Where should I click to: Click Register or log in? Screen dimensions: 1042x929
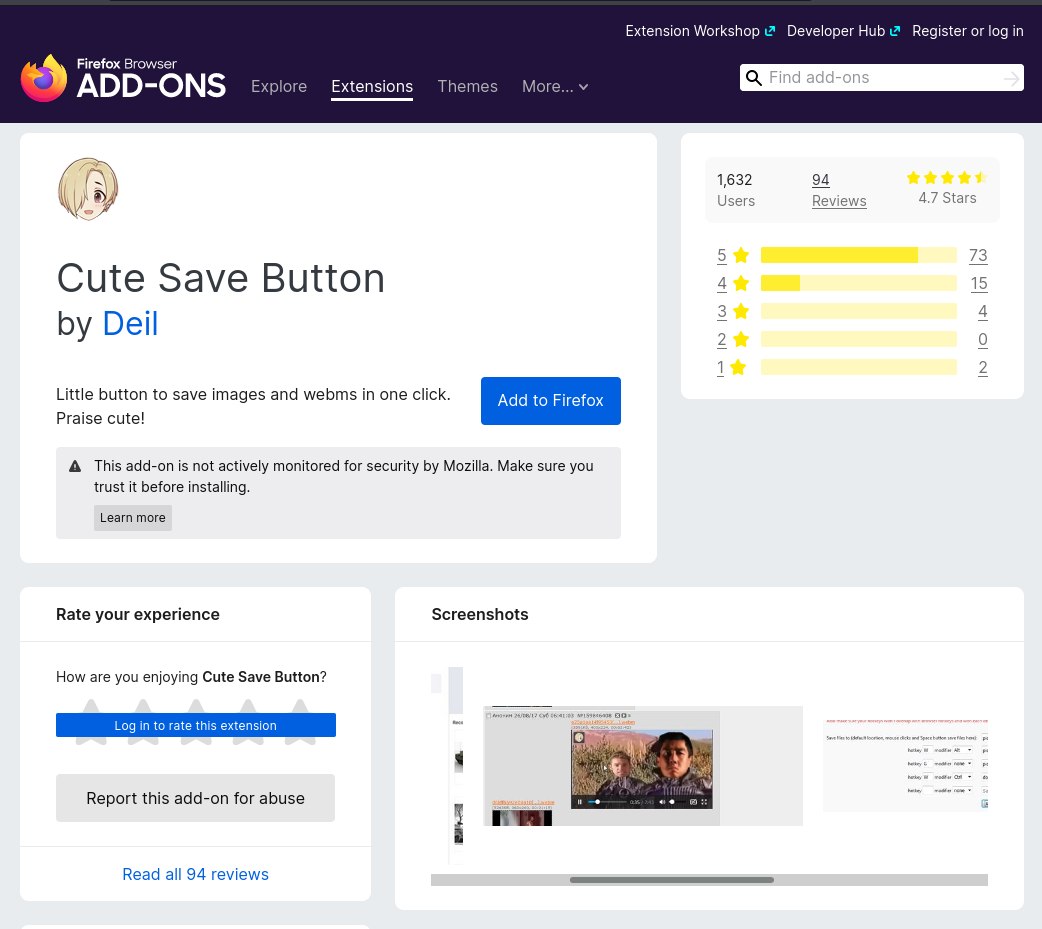pyautogui.click(x=968, y=31)
